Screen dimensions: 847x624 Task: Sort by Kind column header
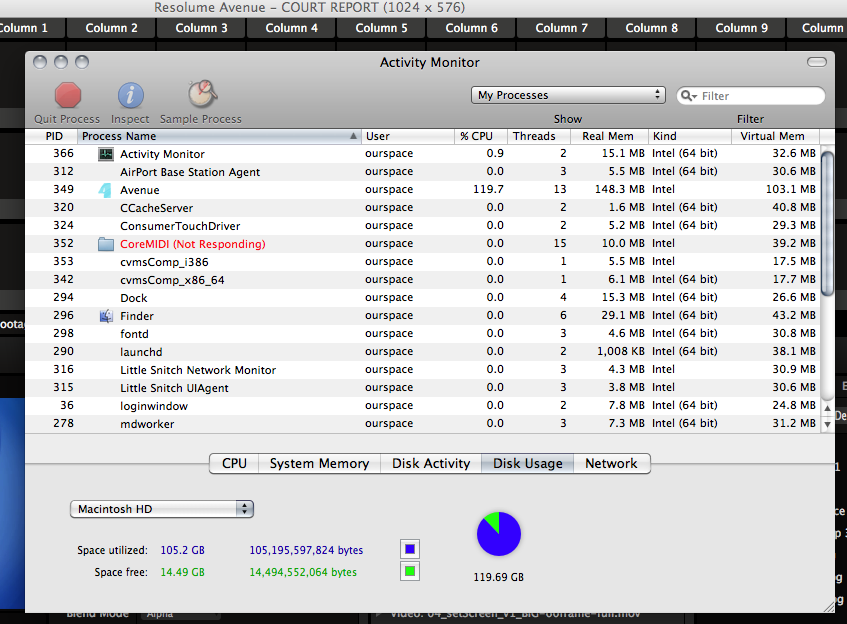coord(690,136)
